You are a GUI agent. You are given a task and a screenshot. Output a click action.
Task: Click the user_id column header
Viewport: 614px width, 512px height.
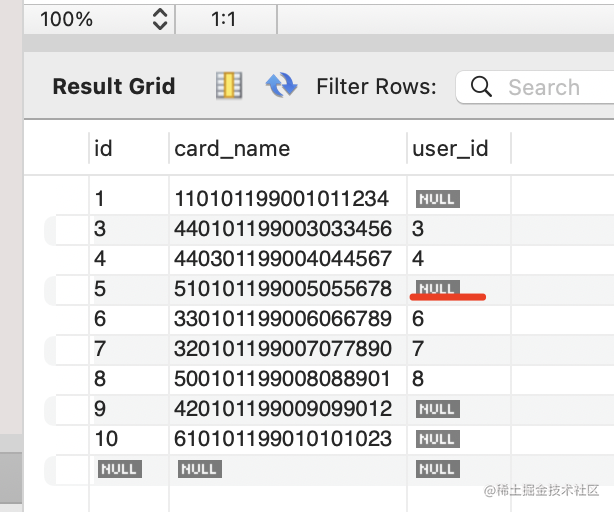[450, 148]
